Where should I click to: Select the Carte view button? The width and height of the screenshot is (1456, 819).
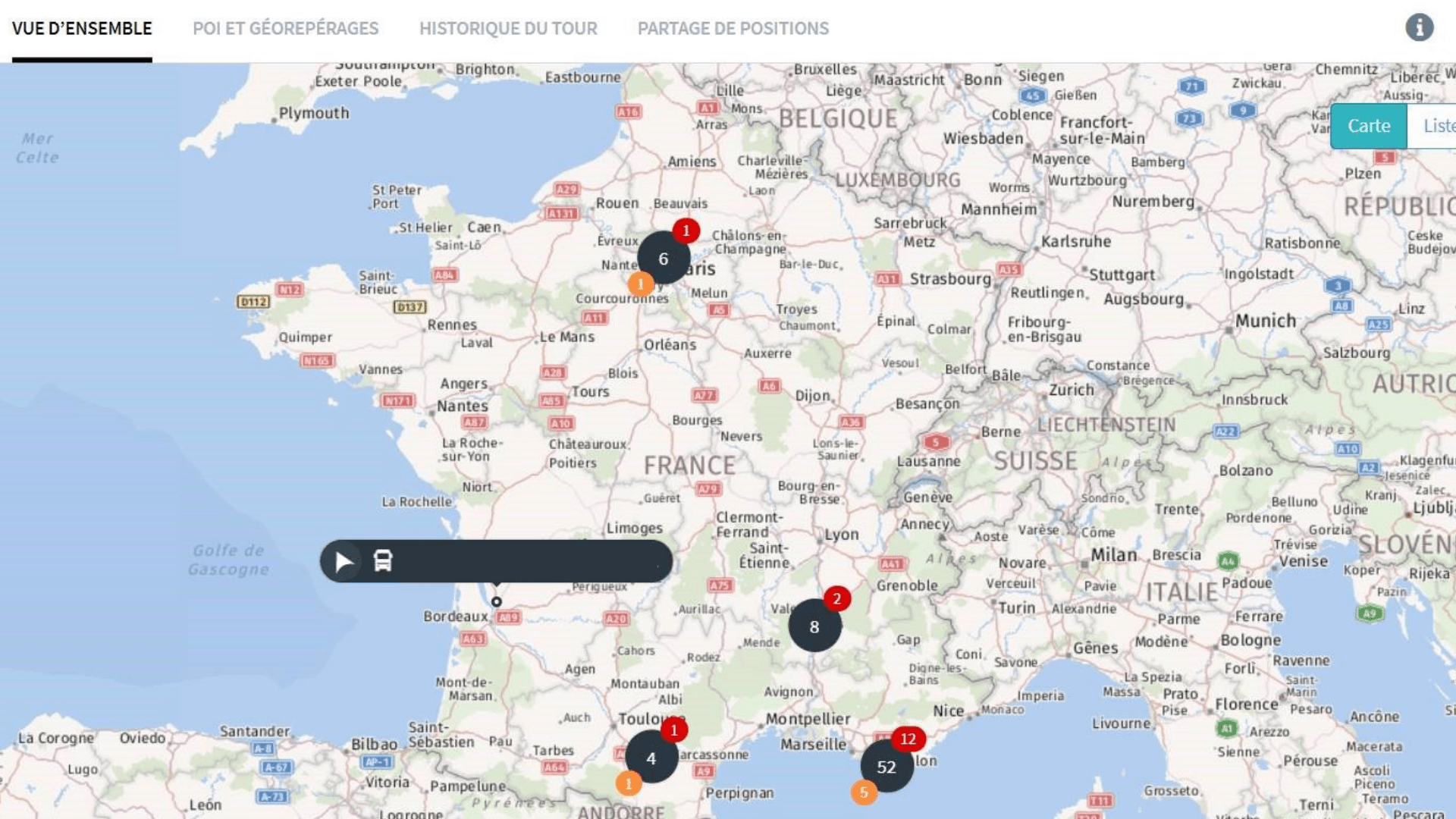1369,126
